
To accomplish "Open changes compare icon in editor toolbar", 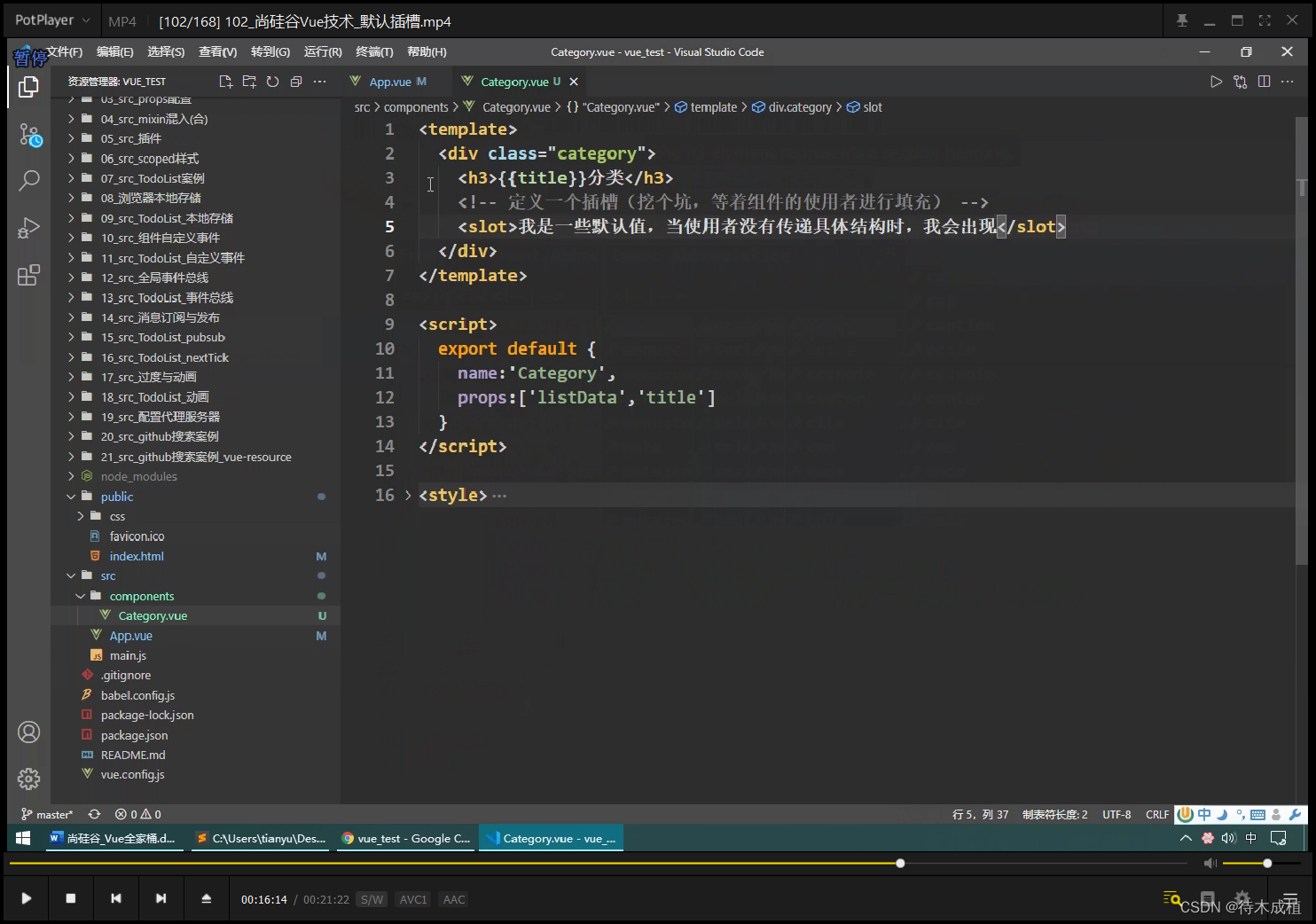I will [1240, 82].
